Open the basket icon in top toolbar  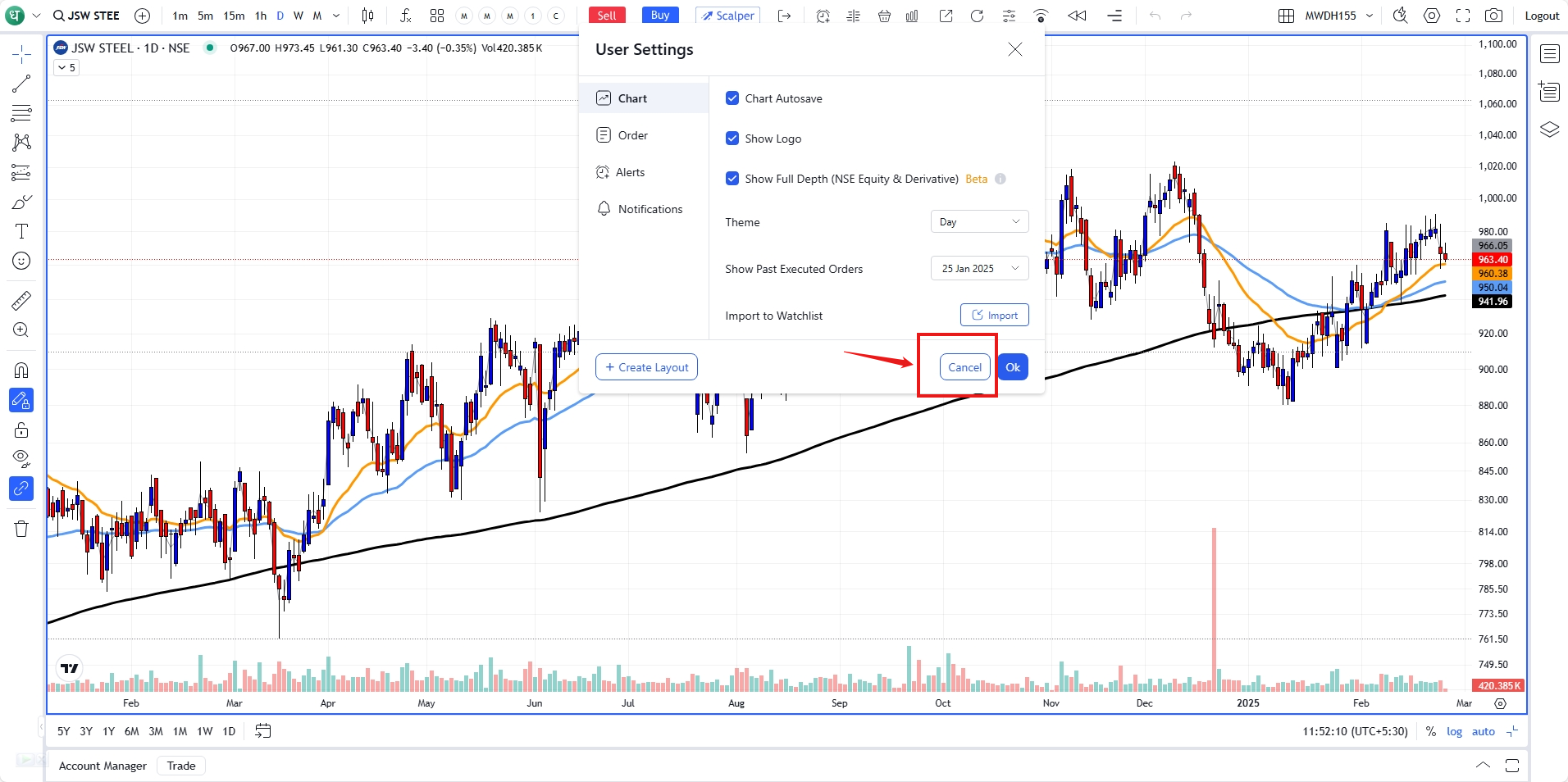(x=884, y=16)
